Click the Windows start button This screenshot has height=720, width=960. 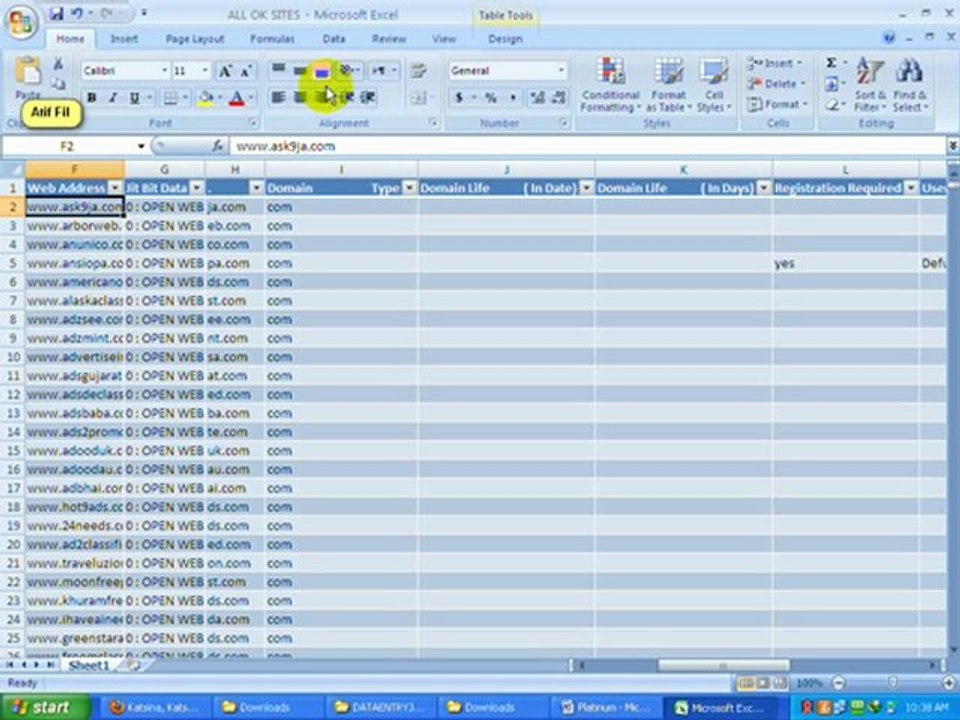pyautogui.click(x=45, y=708)
